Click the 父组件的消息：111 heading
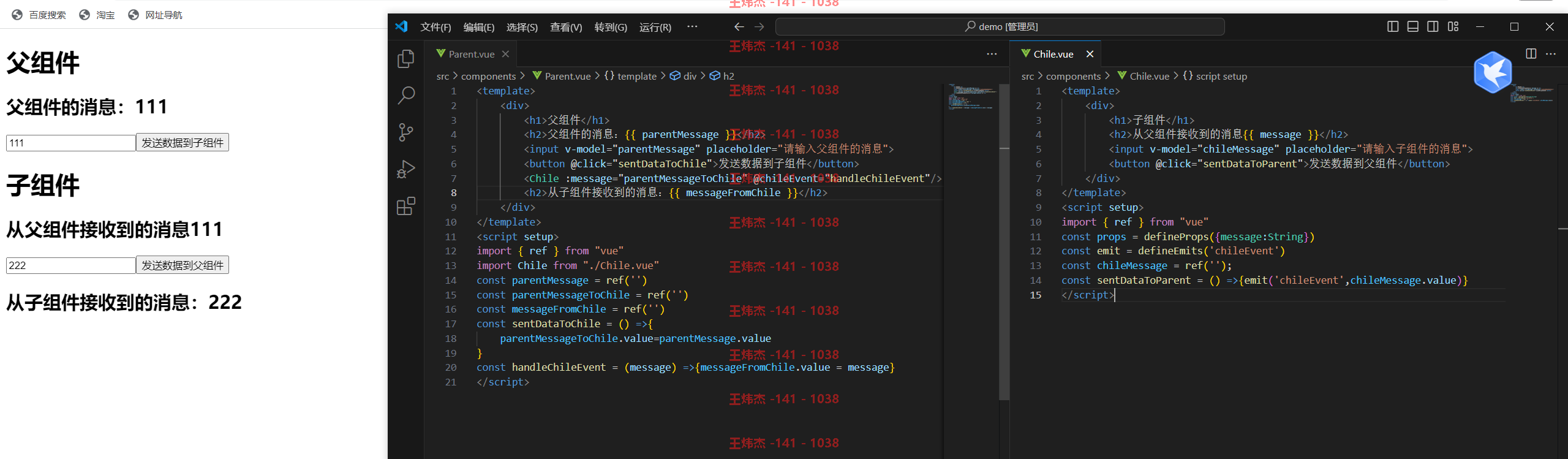Image resolution: width=1568 pixels, height=459 pixels. (87, 107)
